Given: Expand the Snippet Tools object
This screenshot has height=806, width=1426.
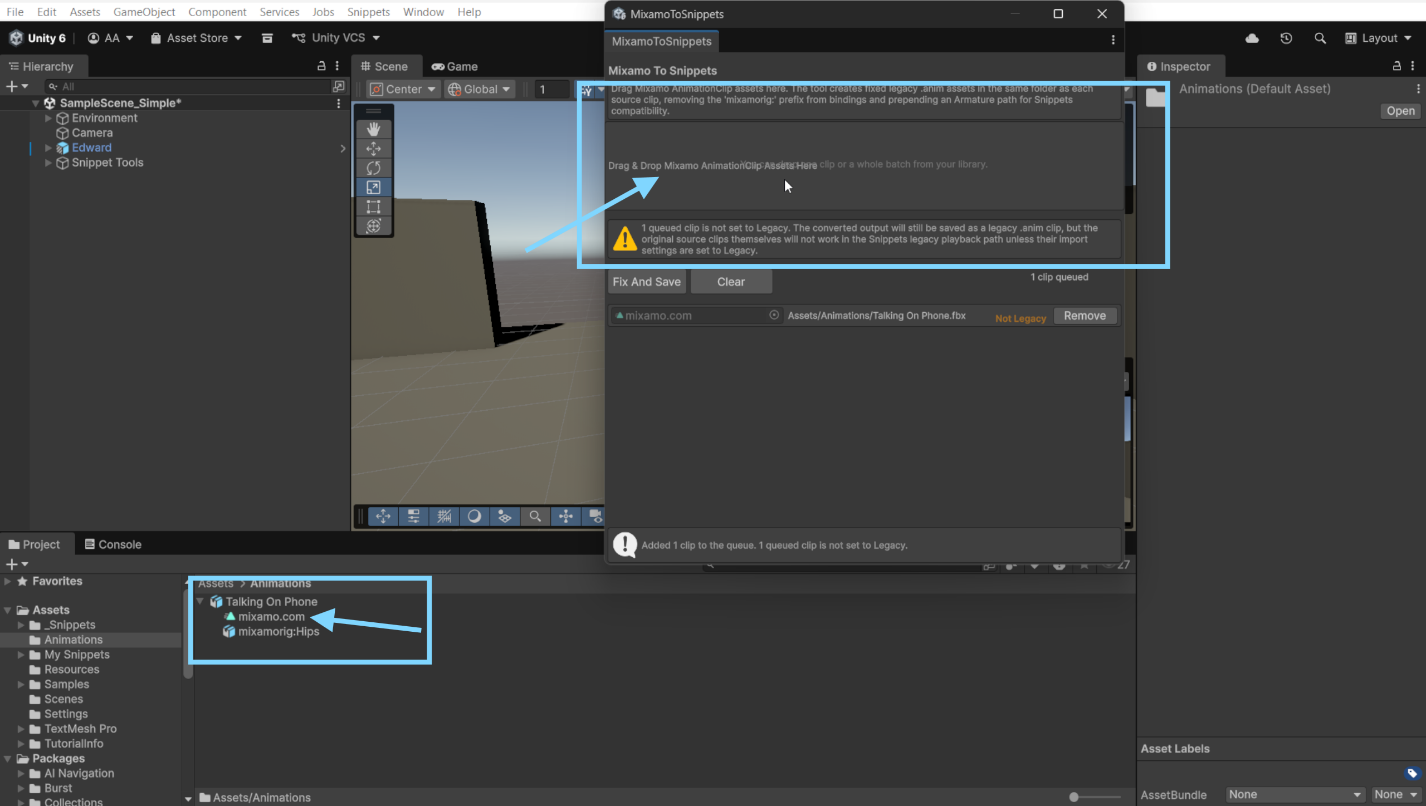Looking at the screenshot, I should [48, 163].
